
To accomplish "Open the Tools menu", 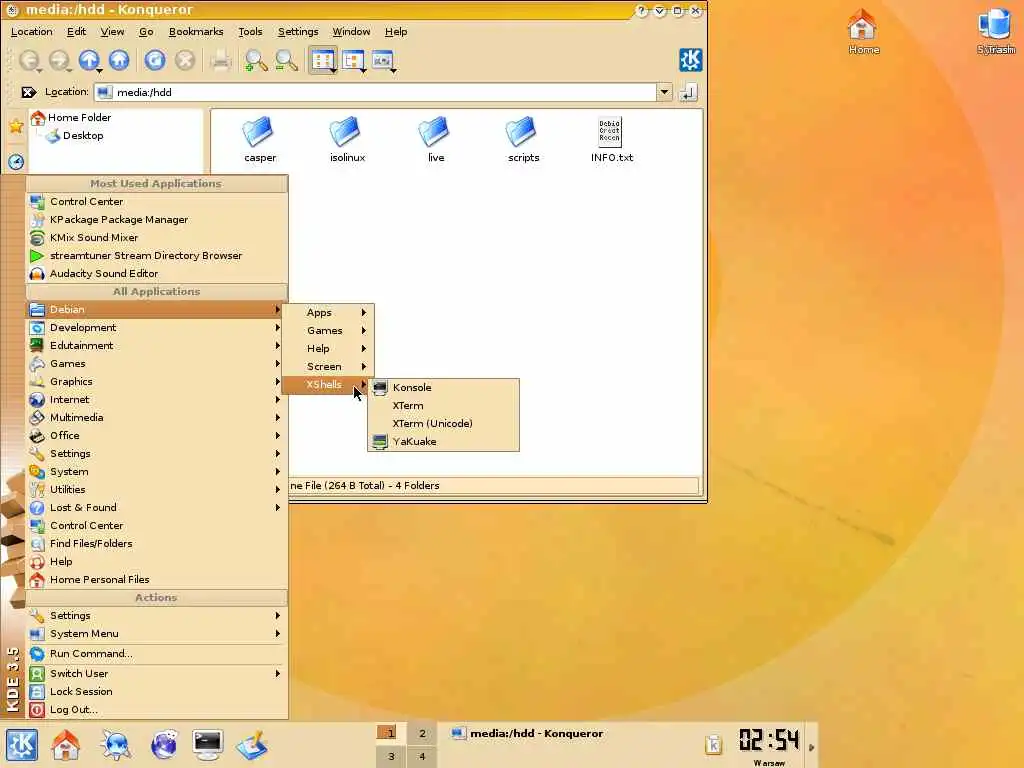I will (x=250, y=31).
